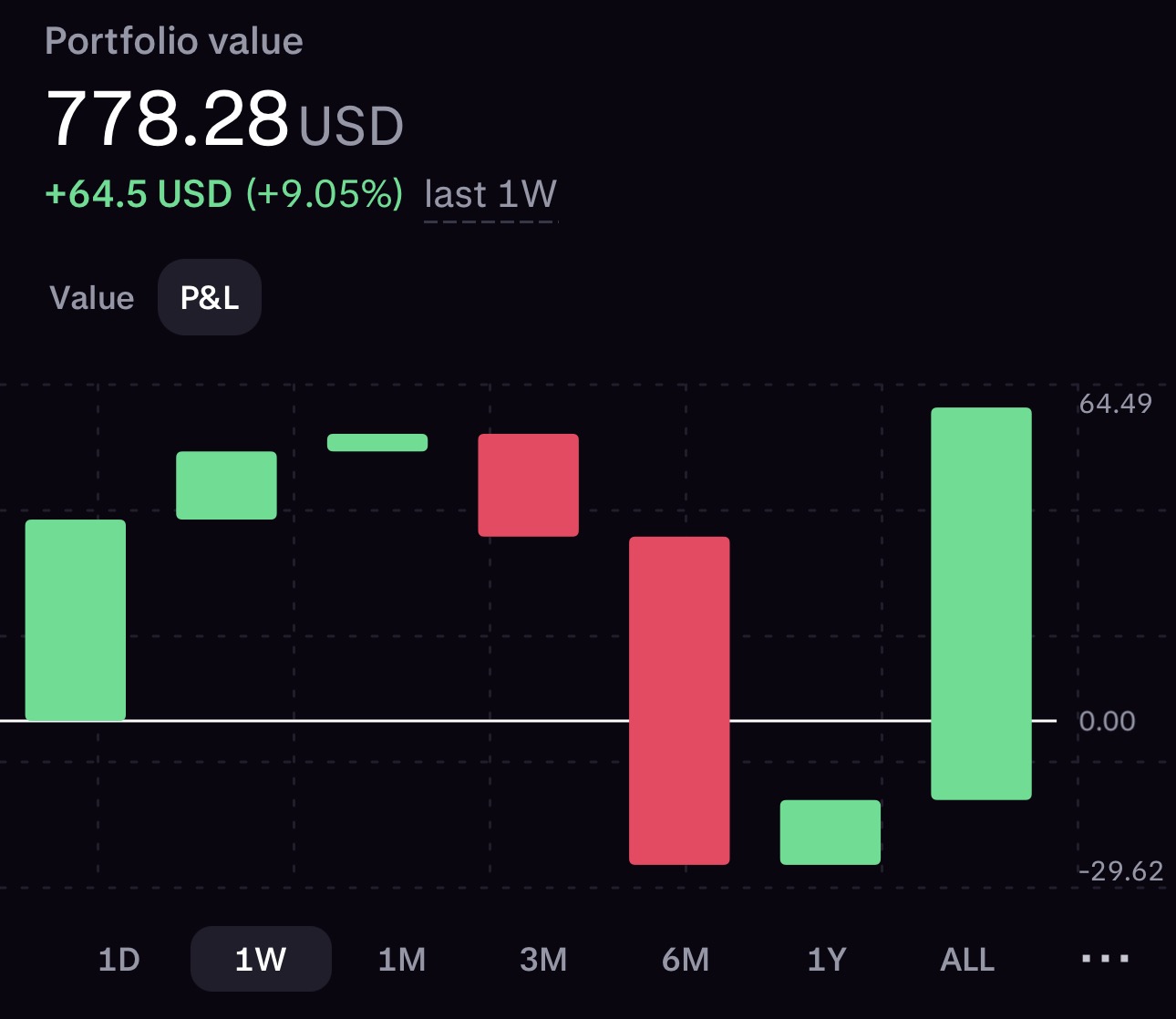Switch chart to 6M range

(686, 960)
